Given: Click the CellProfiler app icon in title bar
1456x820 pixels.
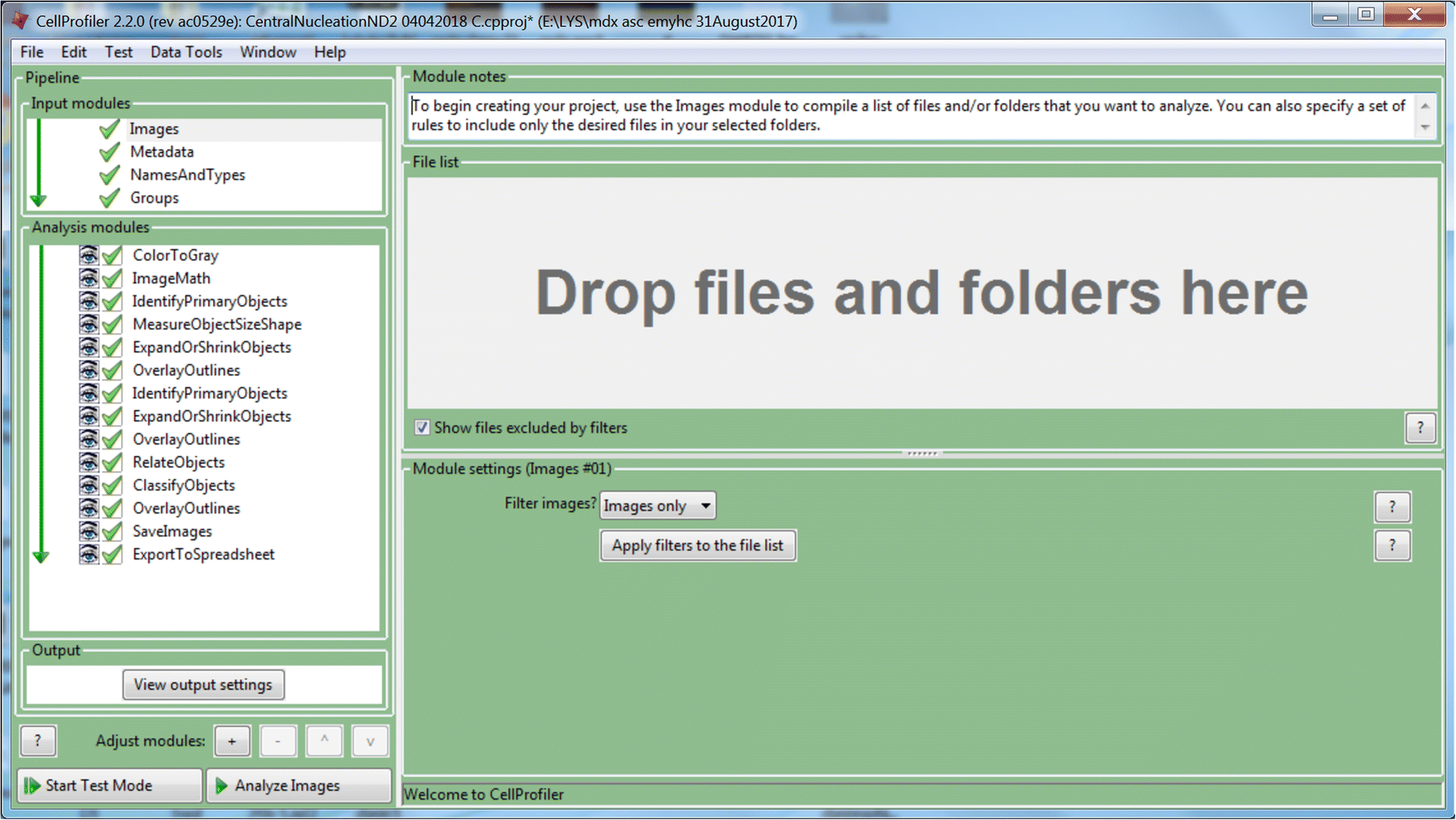Looking at the screenshot, I should pyautogui.click(x=20, y=20).
